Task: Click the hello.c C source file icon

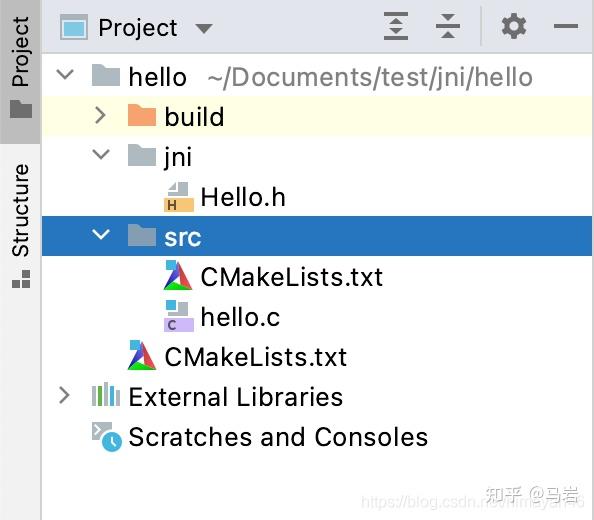Action: (x=179, y=317)
